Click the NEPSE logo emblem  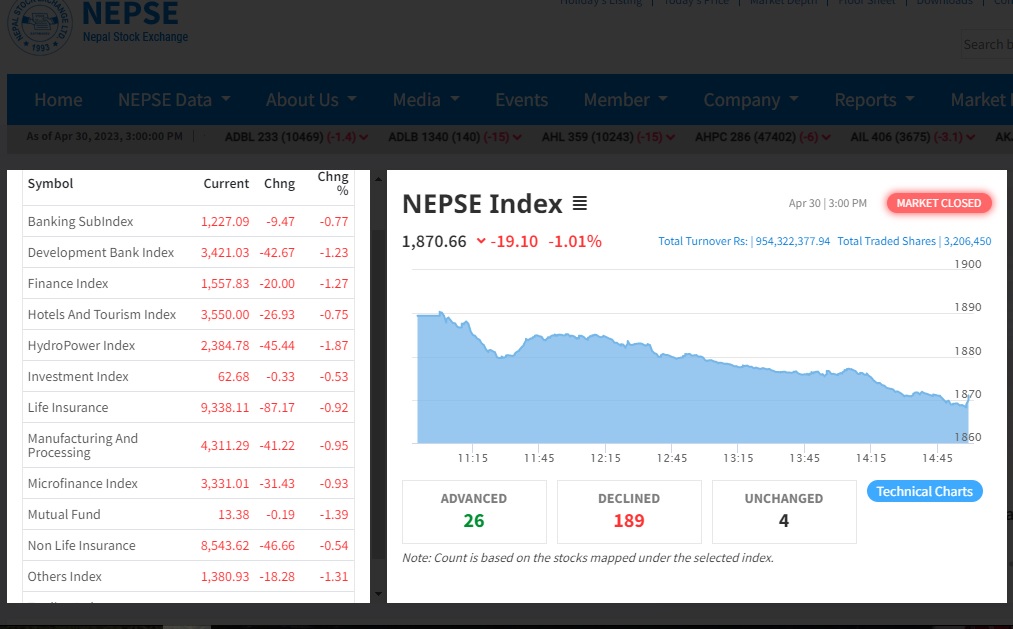[39, 26]
